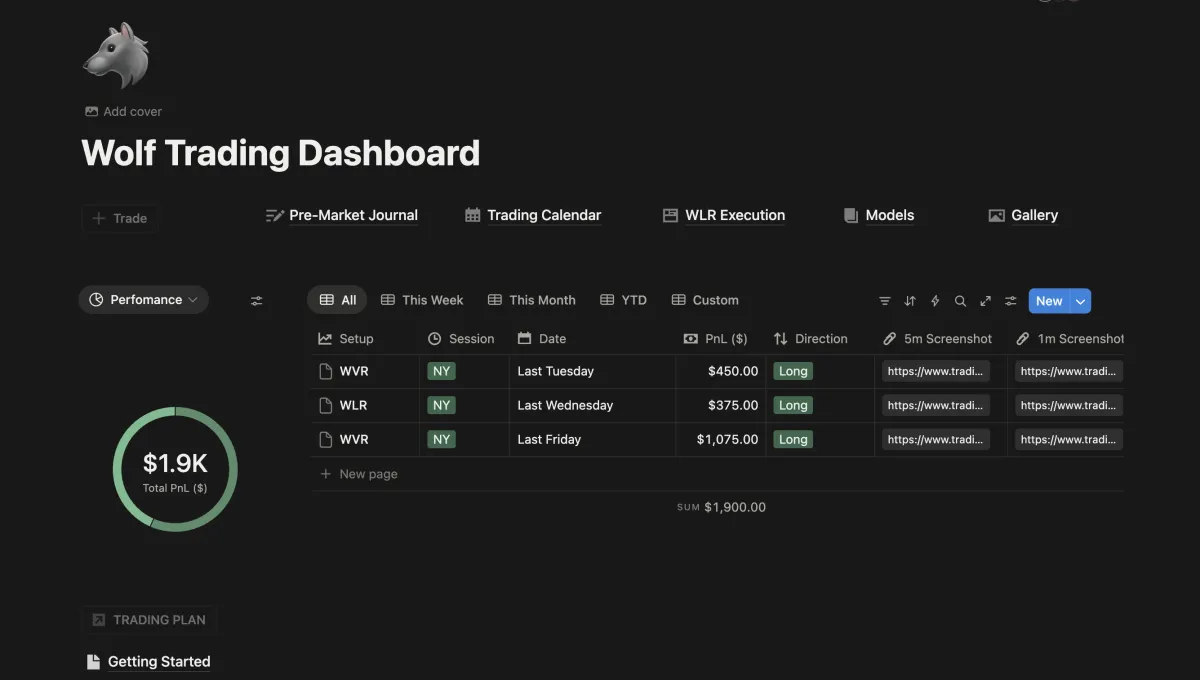
Task: Open the Perfomance view dropdown
Action: coord(144,300)
